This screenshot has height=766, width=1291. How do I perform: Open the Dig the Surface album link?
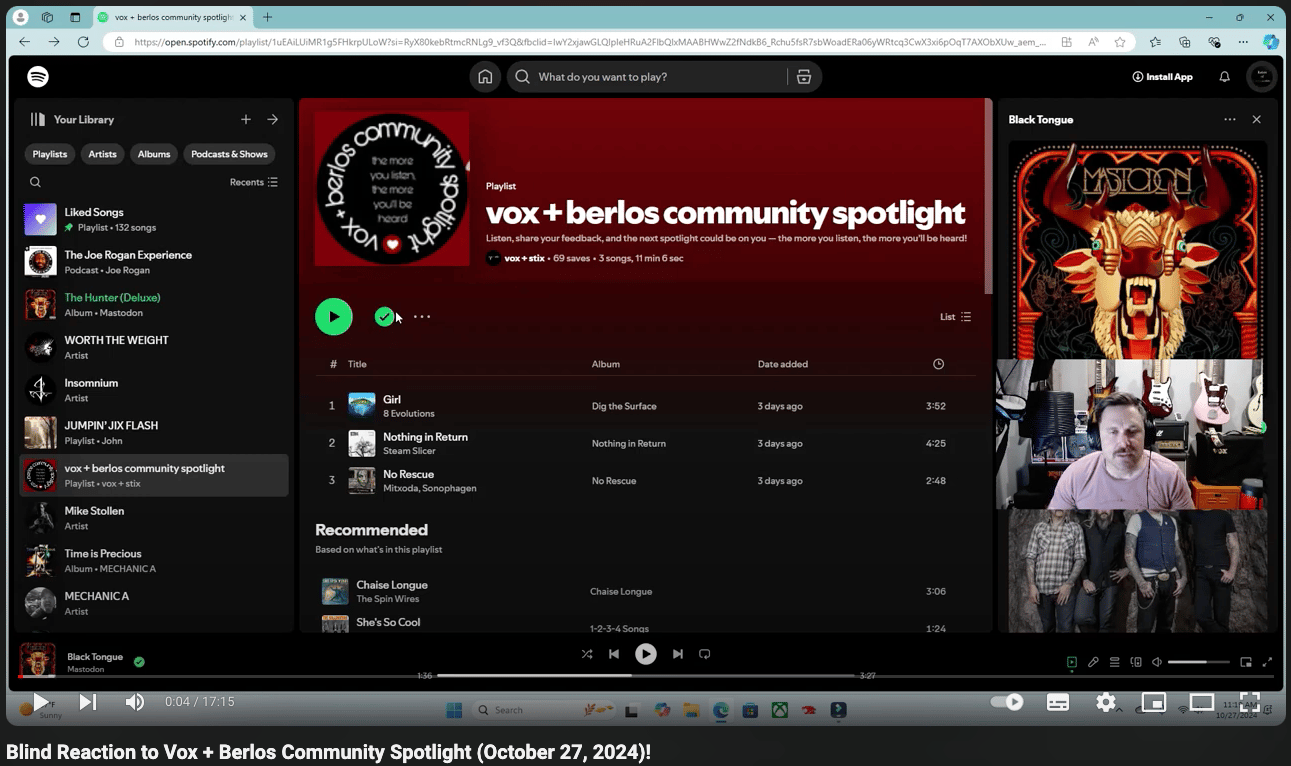pos(624,406)
